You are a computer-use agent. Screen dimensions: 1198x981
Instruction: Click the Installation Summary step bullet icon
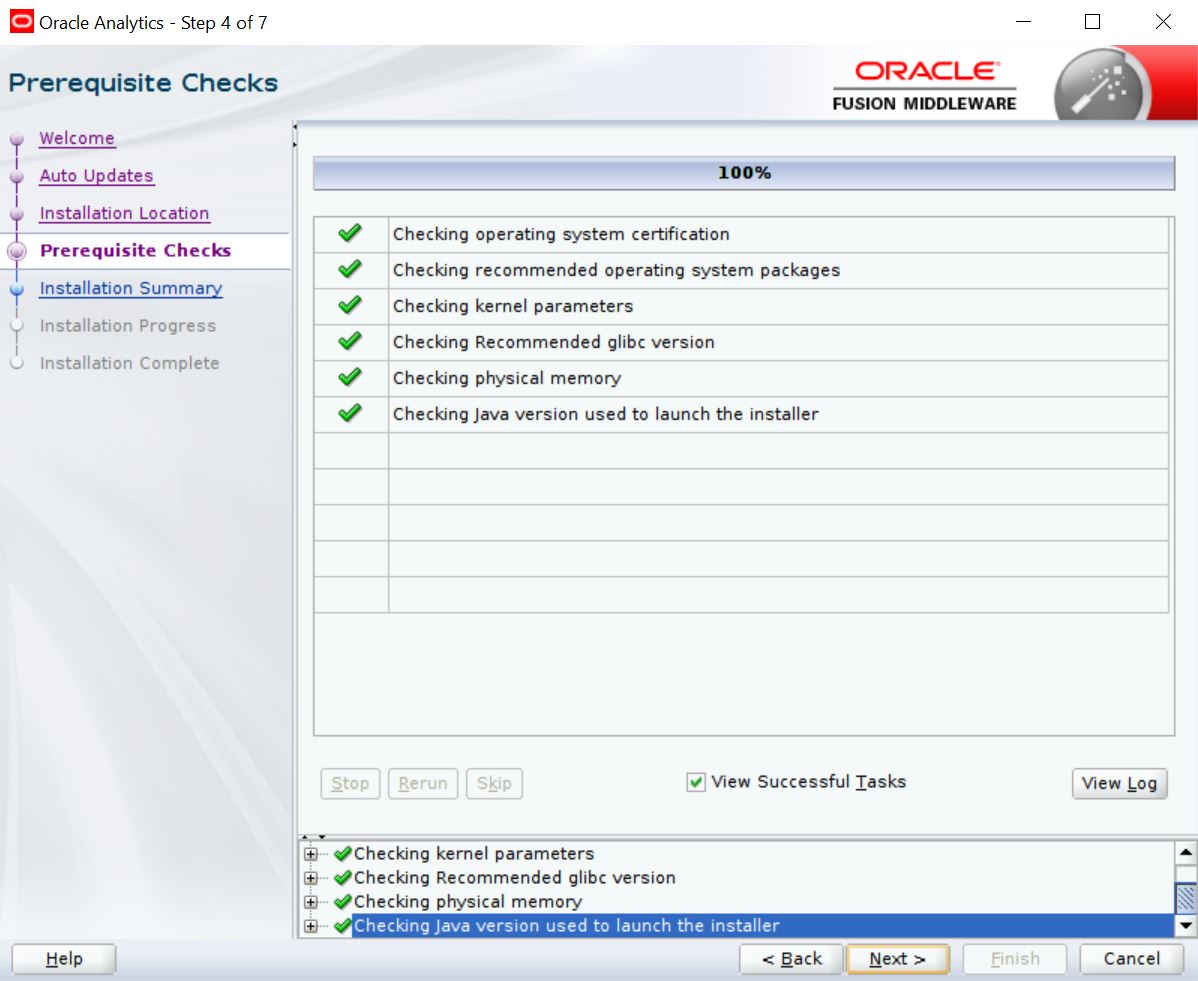coord(17,289)
